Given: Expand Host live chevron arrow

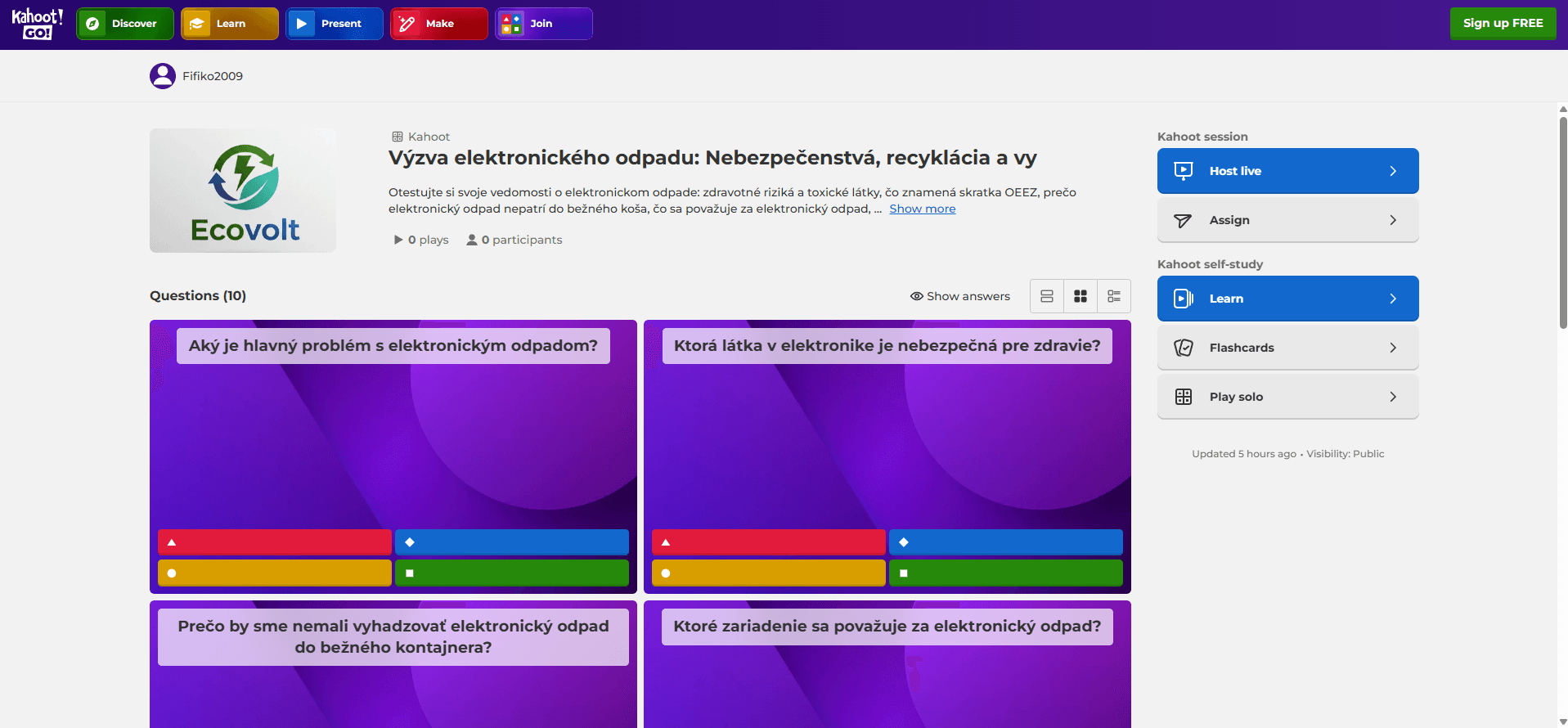Looking at the screenshot, I should 1393,171.
